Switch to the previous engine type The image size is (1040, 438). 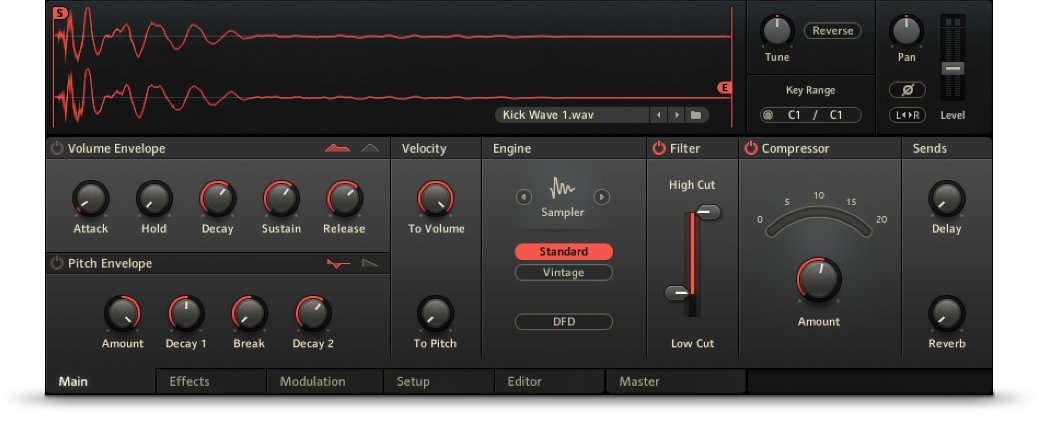[523, 197]
